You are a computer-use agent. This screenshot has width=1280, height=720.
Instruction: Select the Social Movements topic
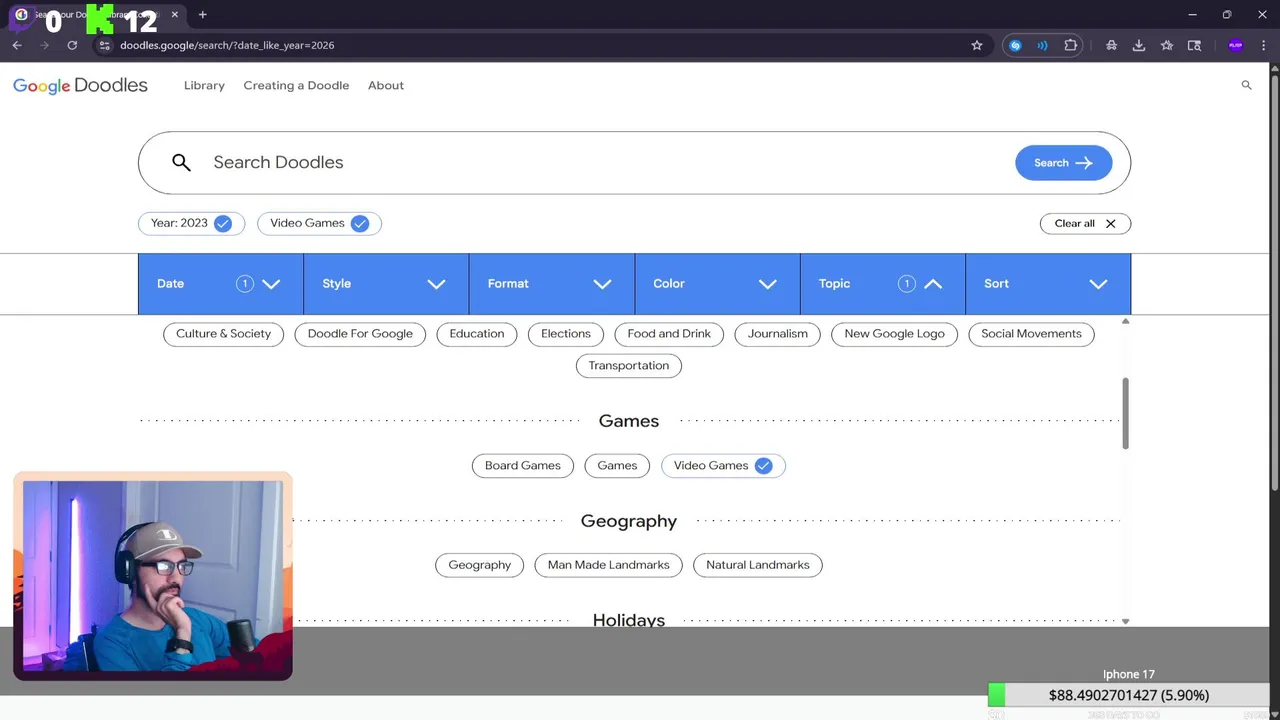[1031, 334]
